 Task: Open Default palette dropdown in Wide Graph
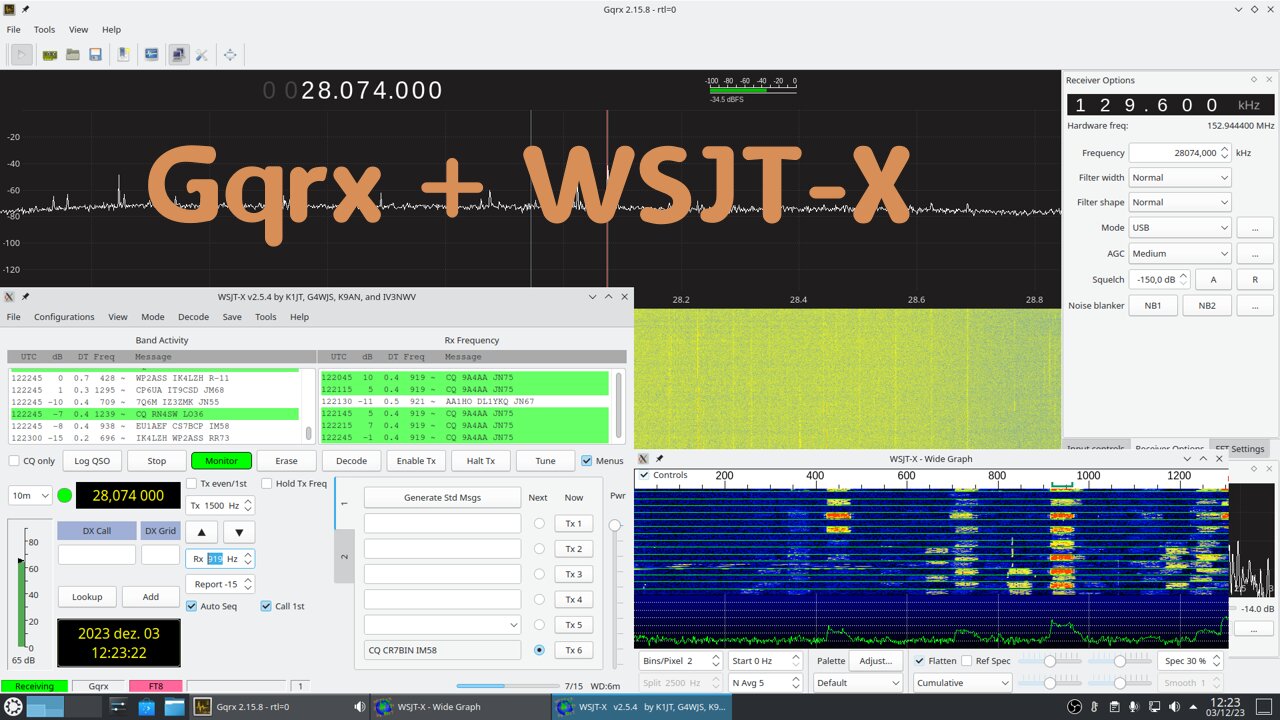pyautogui.click(x=857, y=683)
